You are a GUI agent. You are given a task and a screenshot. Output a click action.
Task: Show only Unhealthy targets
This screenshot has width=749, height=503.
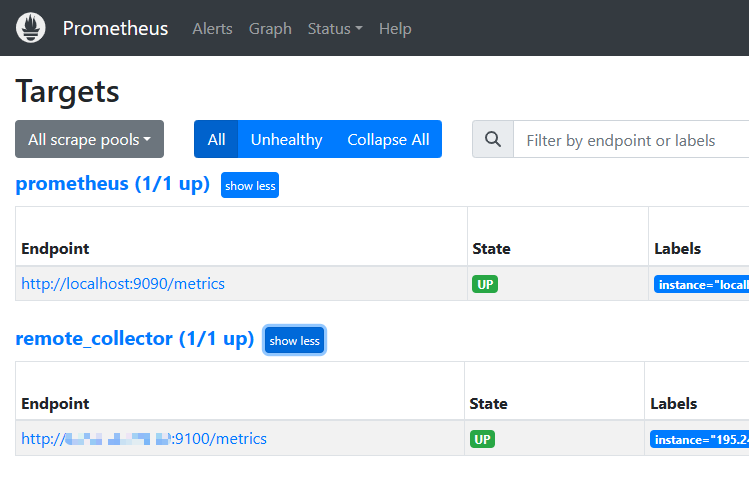pyautogui.click(x=286, y=140)
